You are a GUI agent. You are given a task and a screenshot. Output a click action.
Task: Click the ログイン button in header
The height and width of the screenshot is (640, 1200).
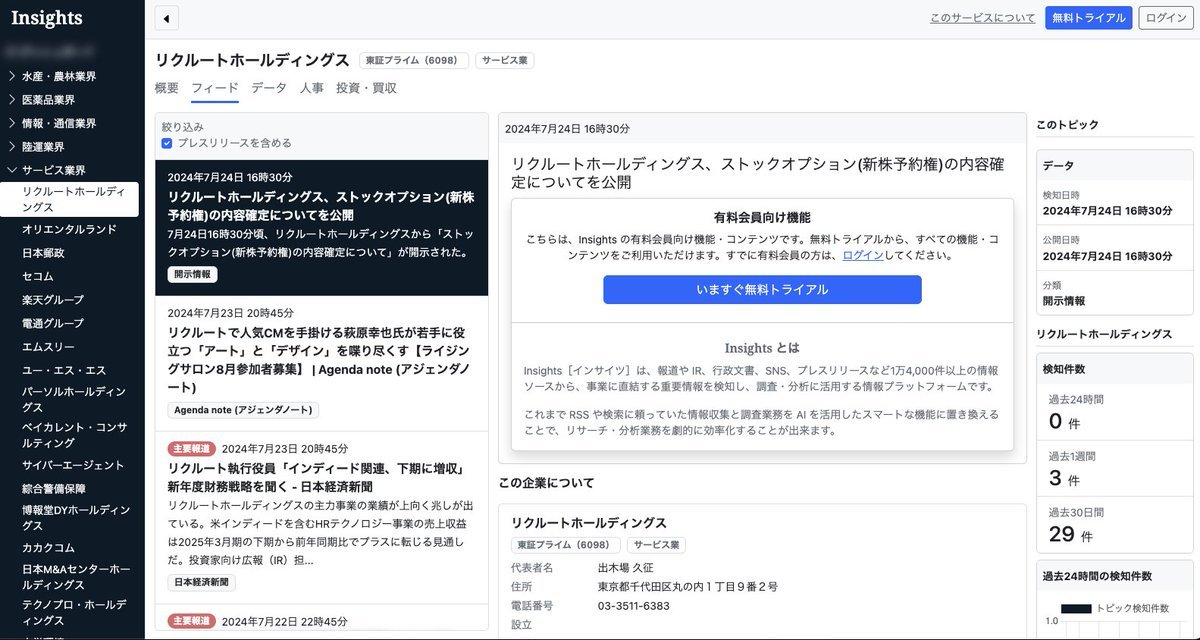[x=1166, y=18]
